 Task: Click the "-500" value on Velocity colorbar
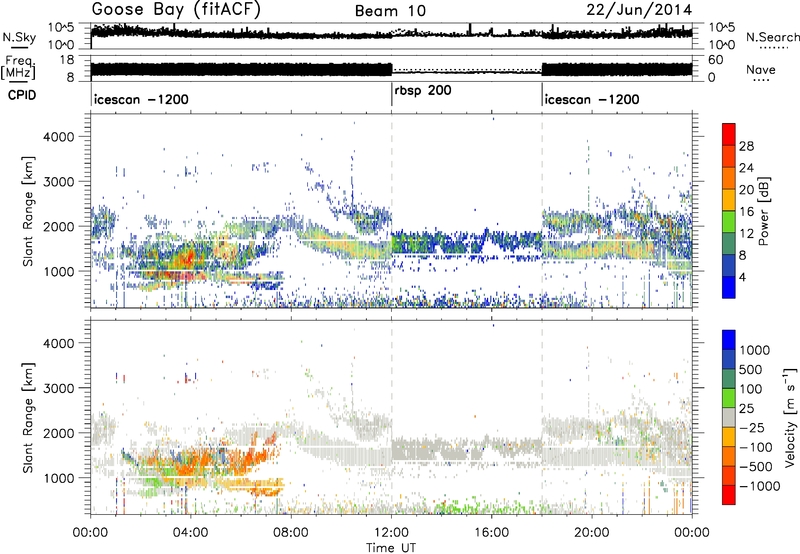(x=756, y=467)
